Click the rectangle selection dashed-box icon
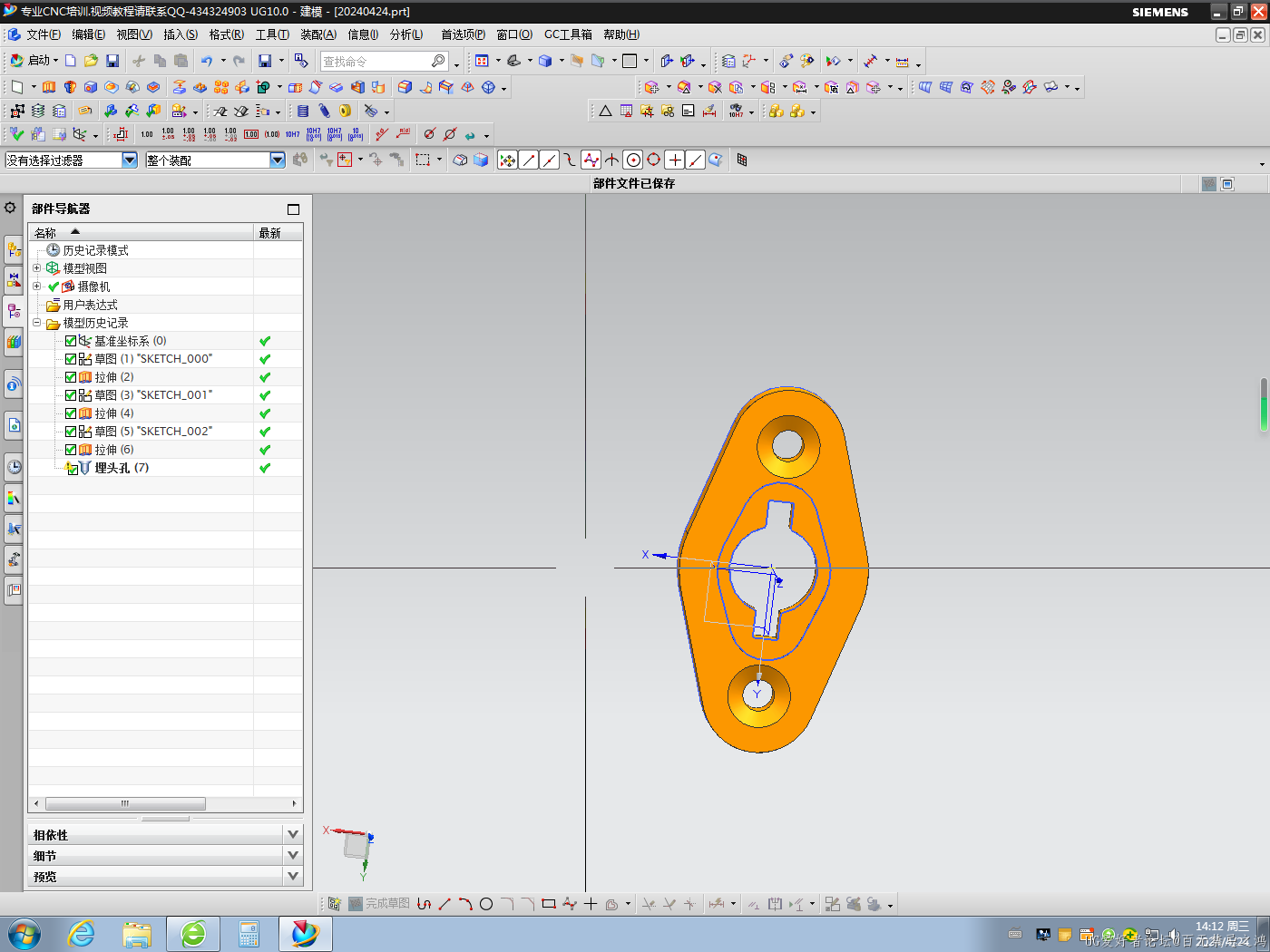Viewport: 1270px width, 952px height. pos(423,160)
